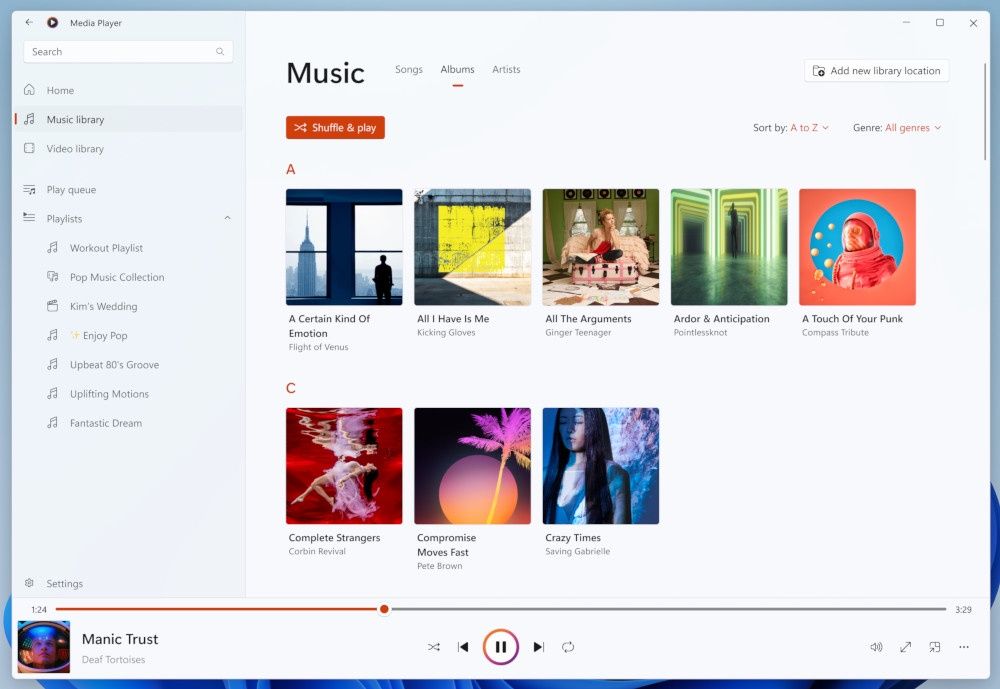Screen dimensions: 1000x689
Task: Click the search magnifier icon
Action: pyautogui.click(x=220, y=52)
